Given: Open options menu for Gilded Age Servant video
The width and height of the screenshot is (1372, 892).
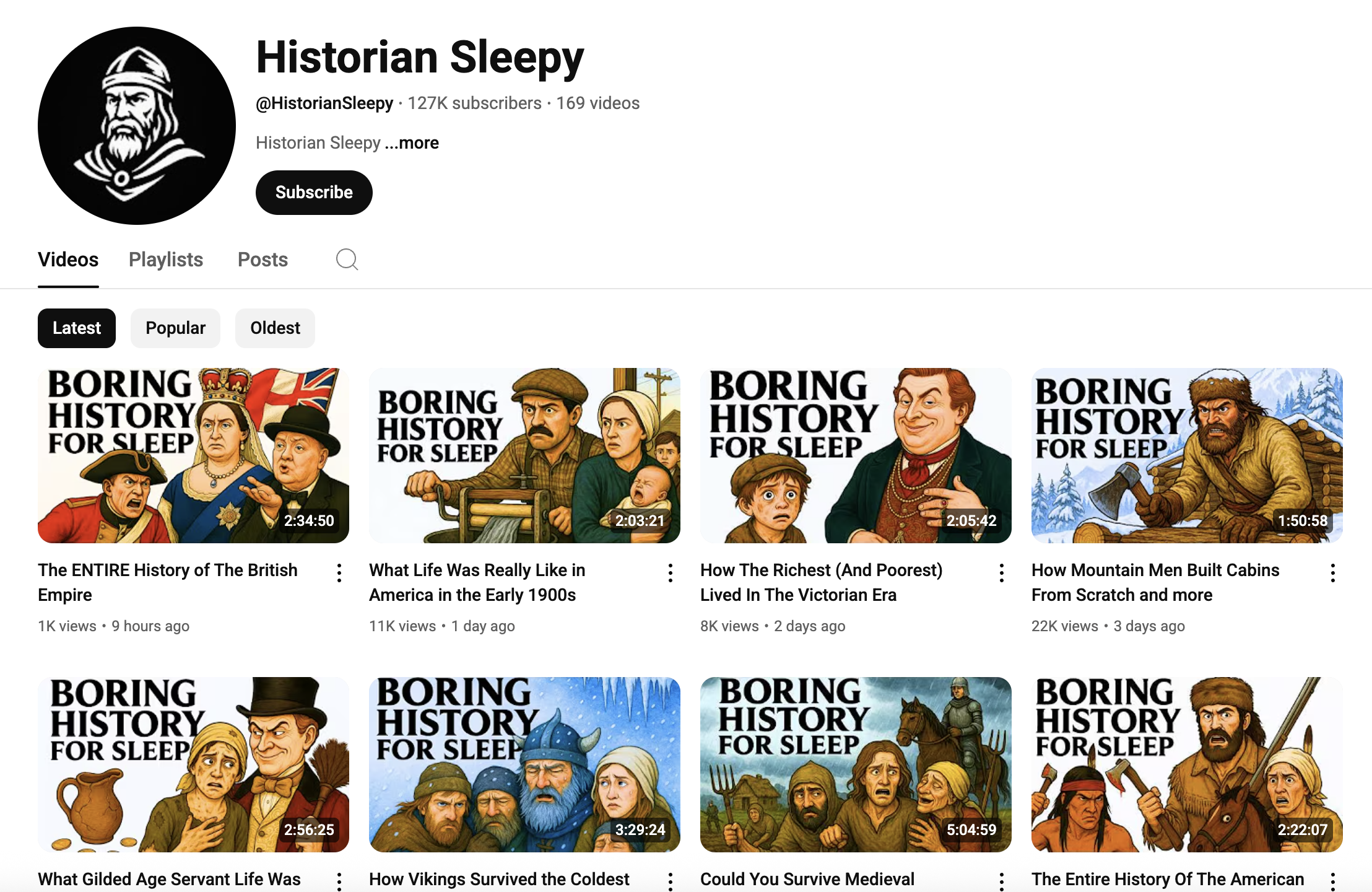Looking at the screenshot, I should click(x=339, y=881).
